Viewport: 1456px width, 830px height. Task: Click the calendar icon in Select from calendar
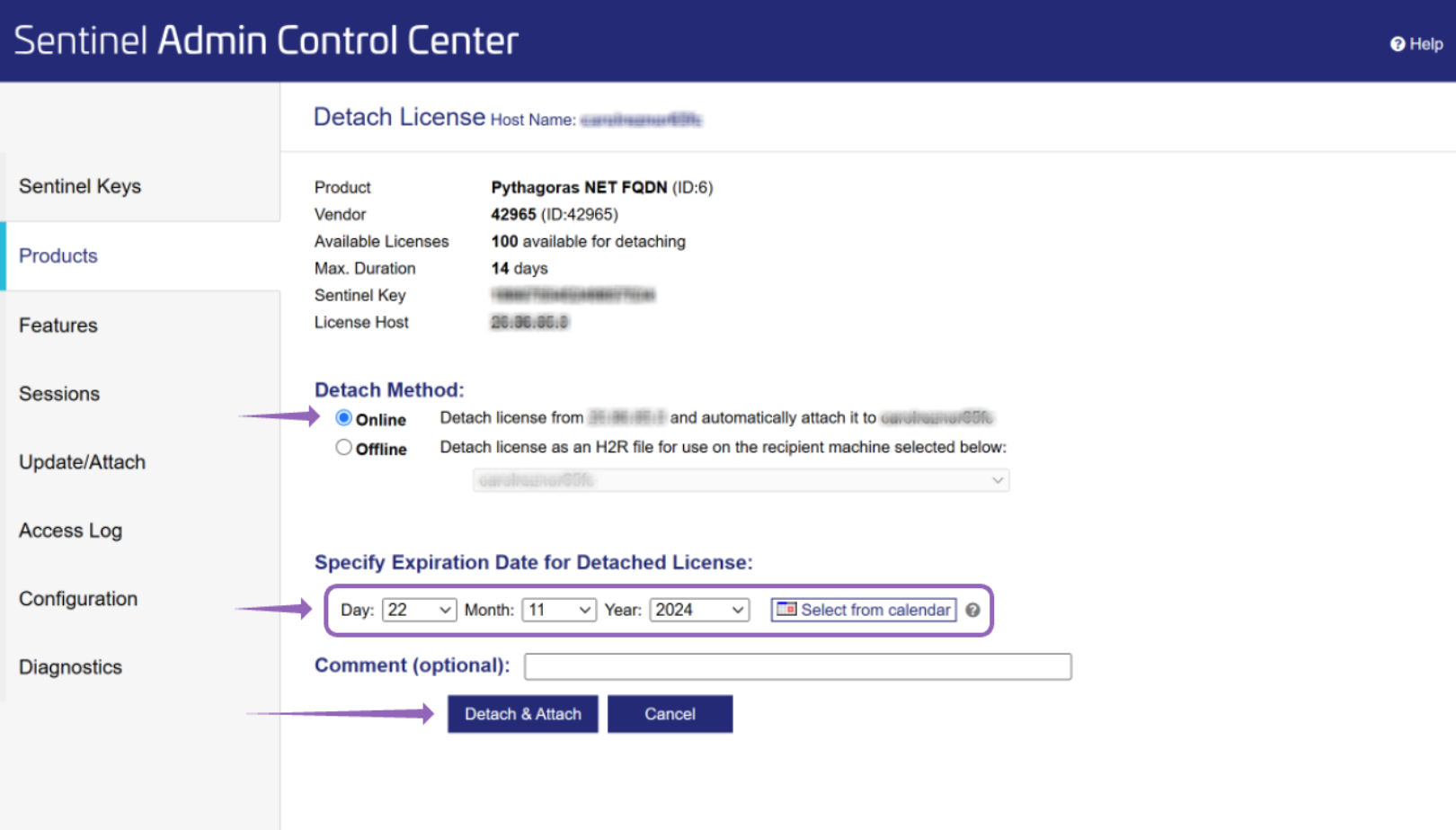(786, 609)
